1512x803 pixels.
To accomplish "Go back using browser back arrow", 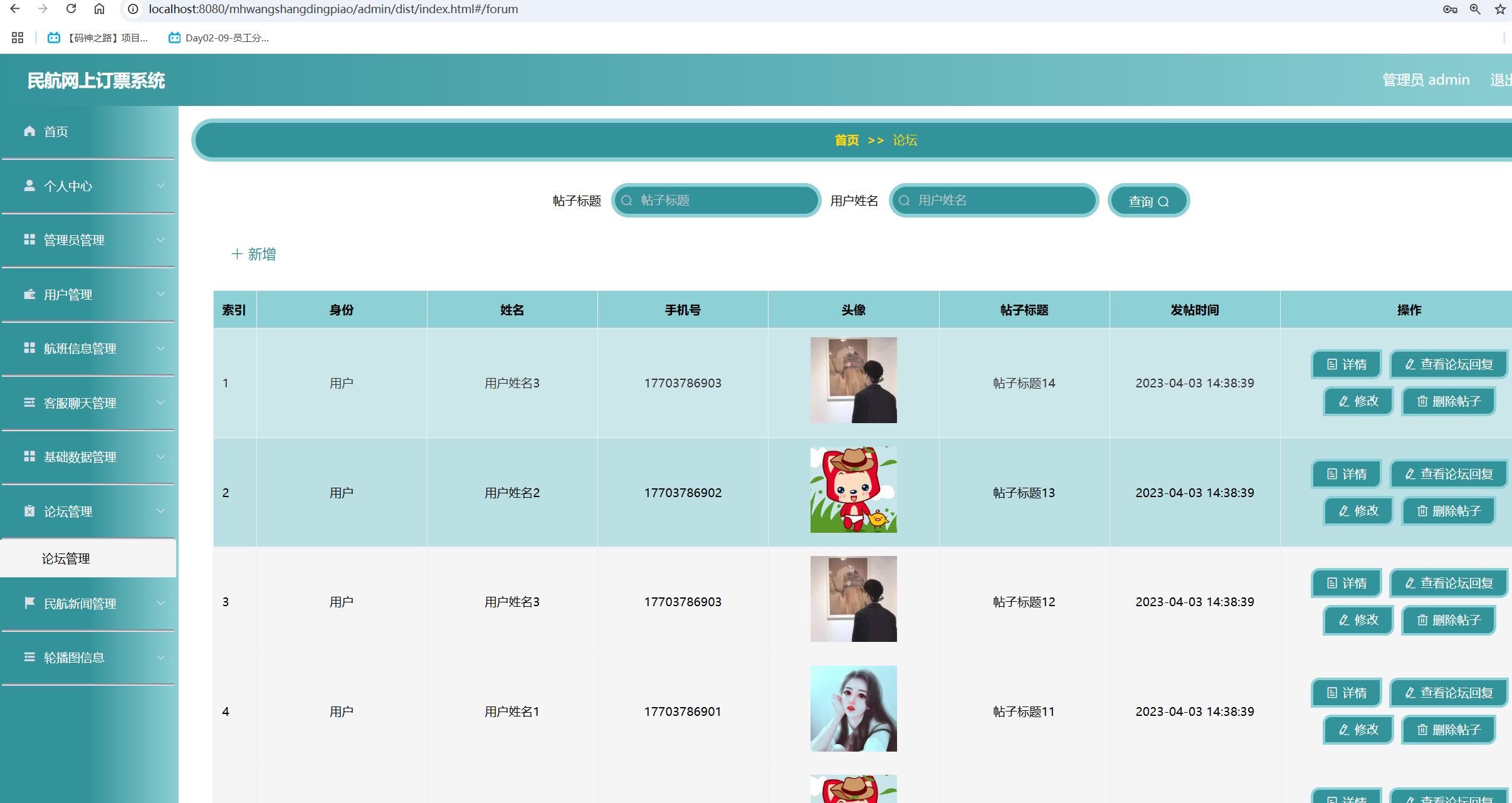I will click(15, 9).
